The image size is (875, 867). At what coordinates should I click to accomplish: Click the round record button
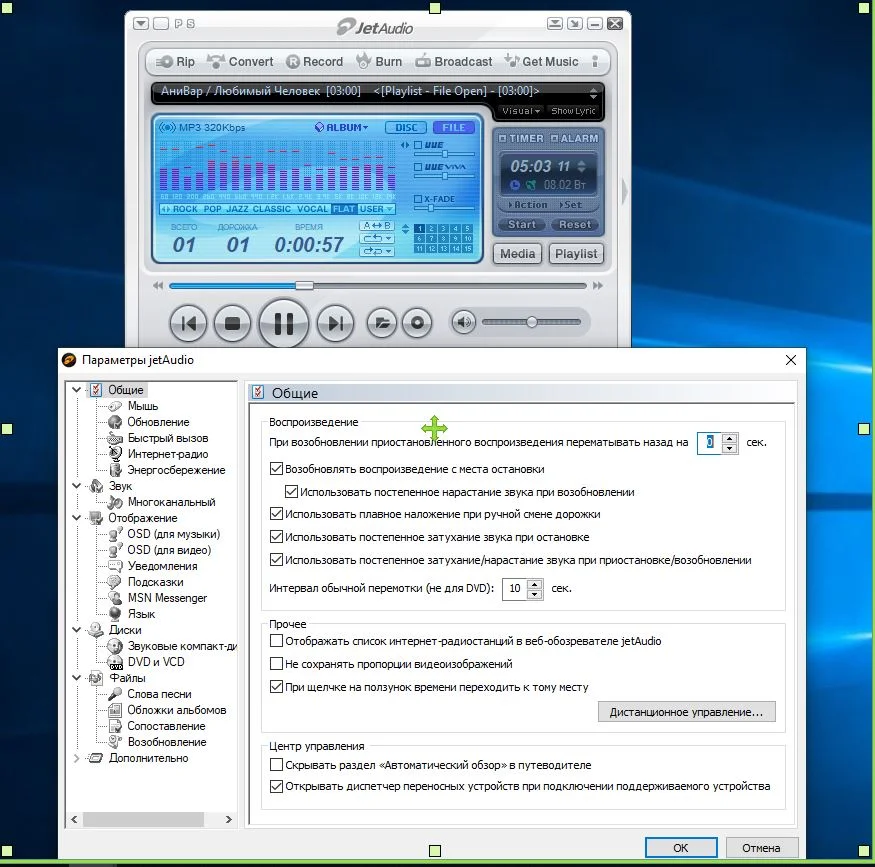tap(417, 322)
